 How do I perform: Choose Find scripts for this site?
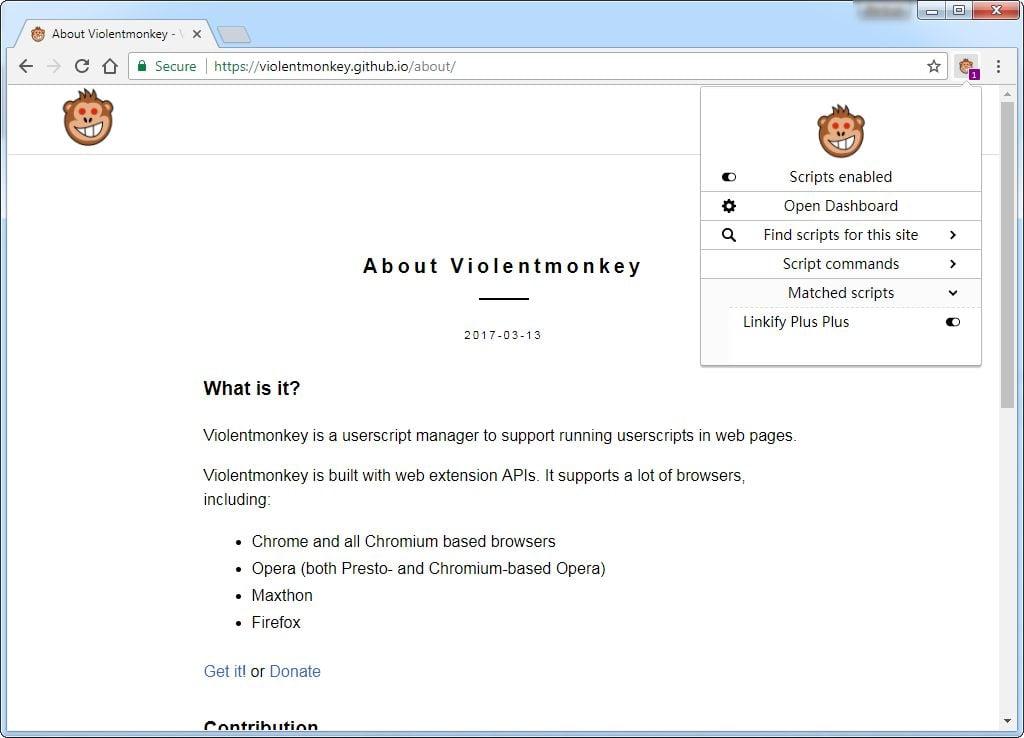click(x=840, y=235)
